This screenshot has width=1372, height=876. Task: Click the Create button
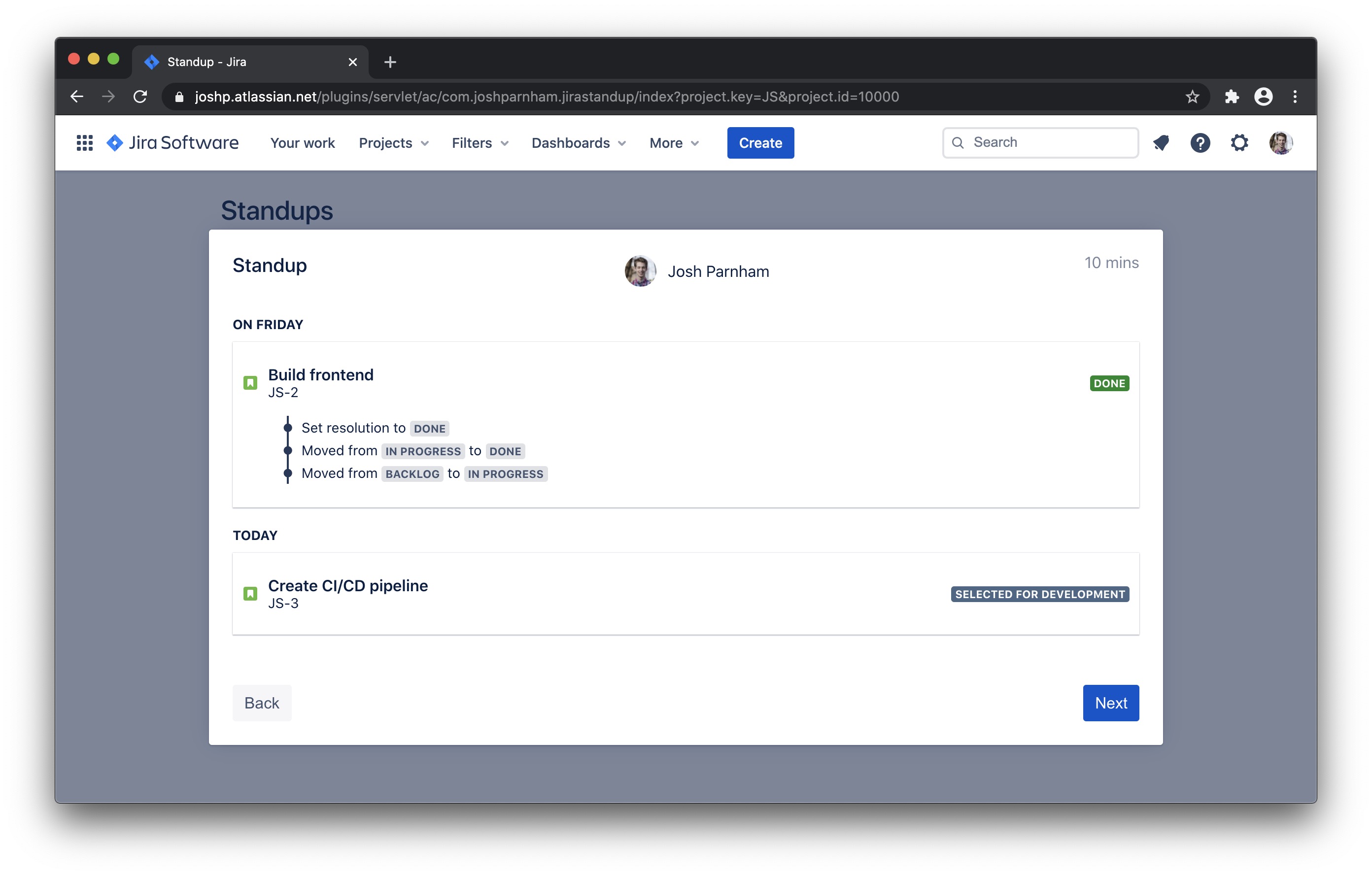pos(760,142)
